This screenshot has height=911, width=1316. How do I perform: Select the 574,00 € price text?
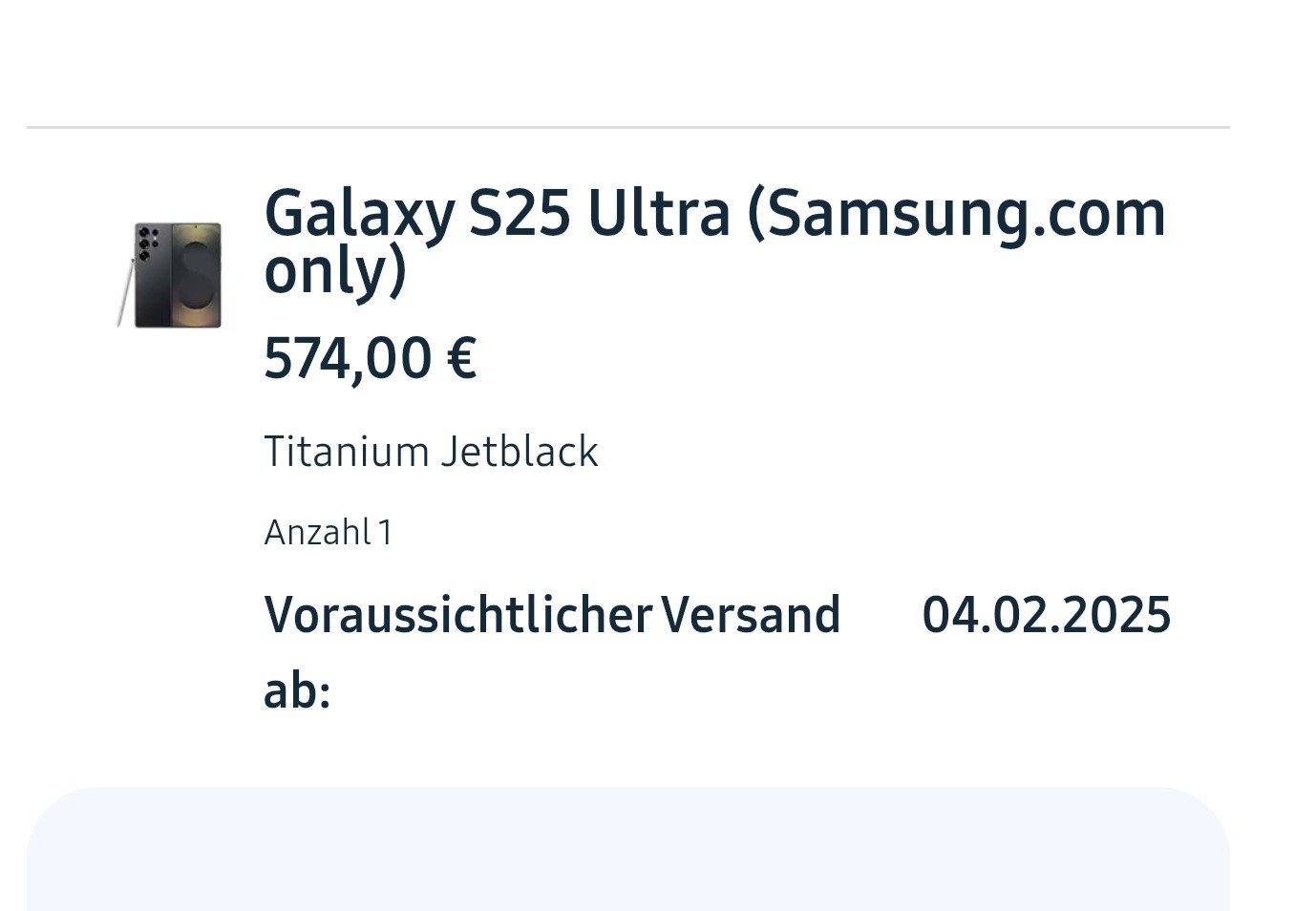pos(370,358)
